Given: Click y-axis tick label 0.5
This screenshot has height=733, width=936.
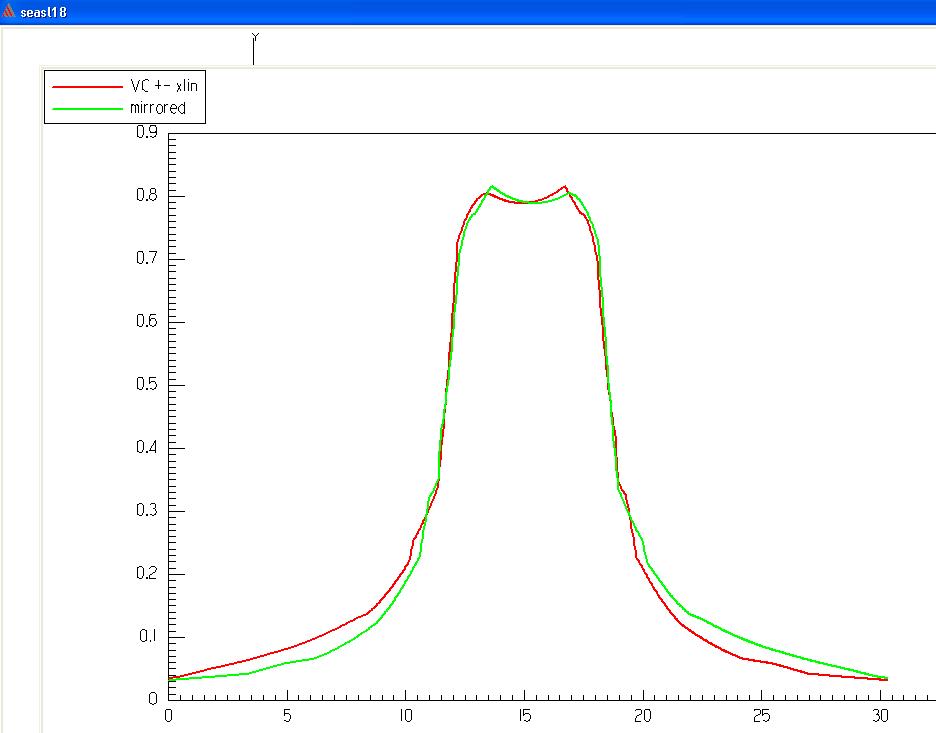Looking at the screenshot, I should tap(147, 384).
